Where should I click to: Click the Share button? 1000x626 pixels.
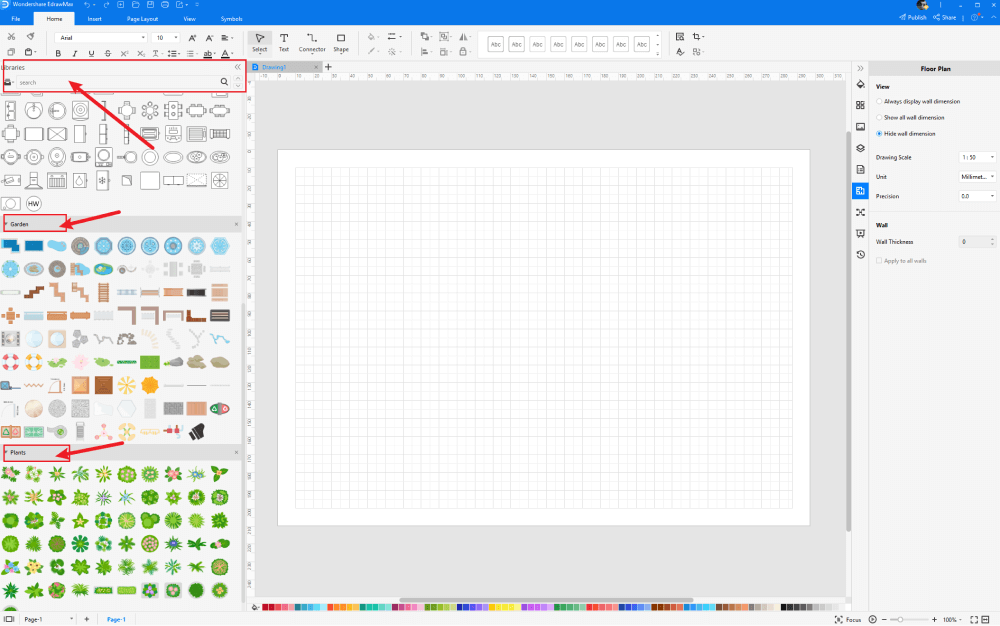[x=947, y=18]
